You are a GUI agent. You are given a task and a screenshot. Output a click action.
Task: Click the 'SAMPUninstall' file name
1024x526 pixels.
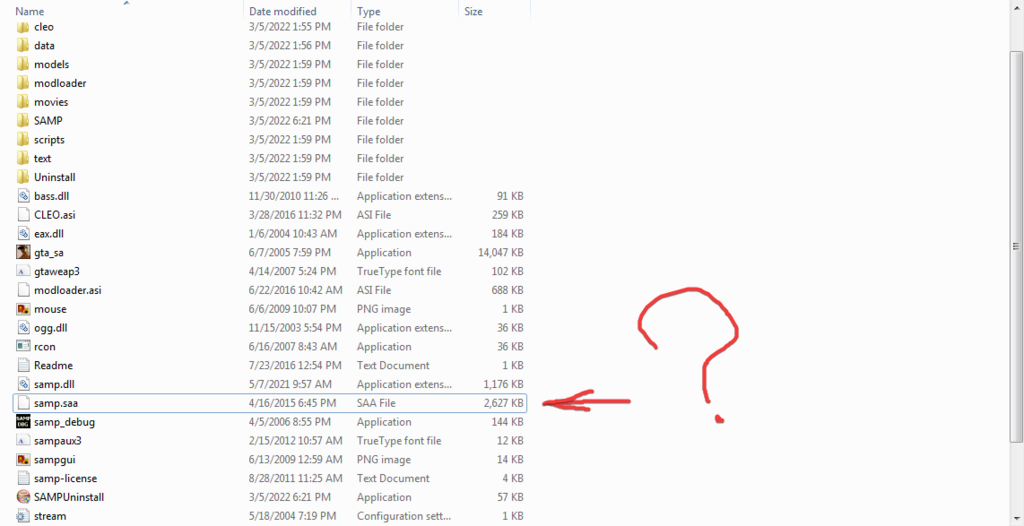(69, 497)
